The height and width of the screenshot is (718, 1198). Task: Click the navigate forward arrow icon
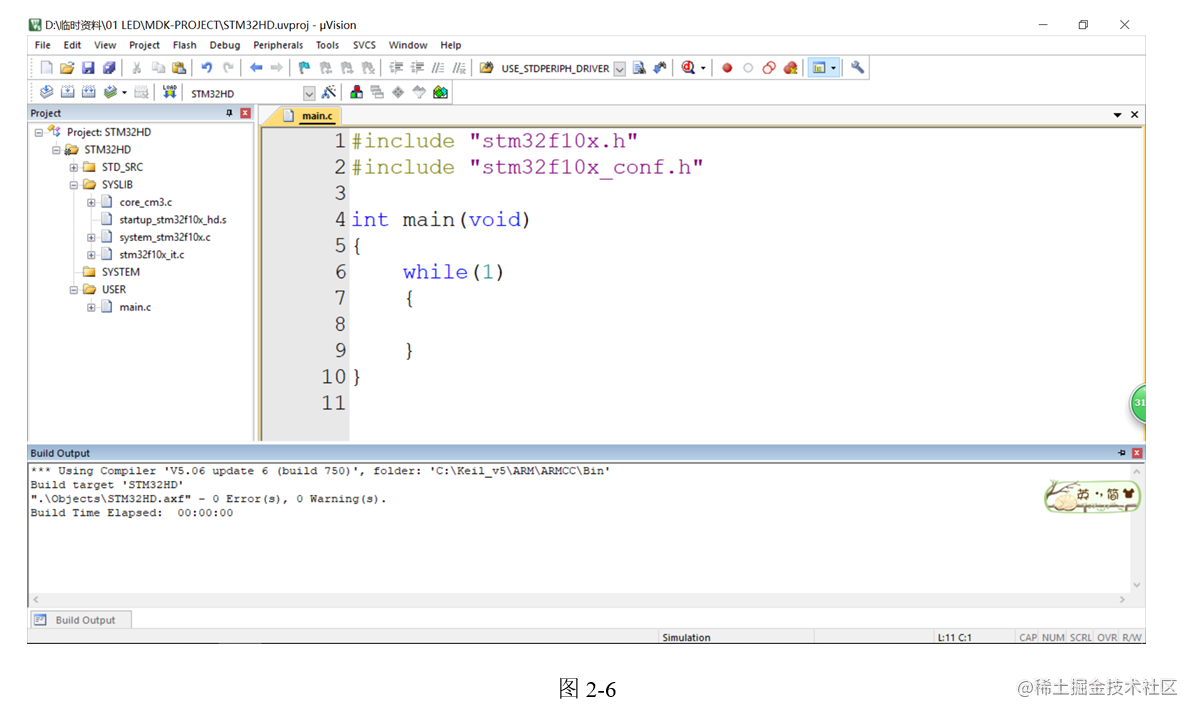click(x=277, y=68)
